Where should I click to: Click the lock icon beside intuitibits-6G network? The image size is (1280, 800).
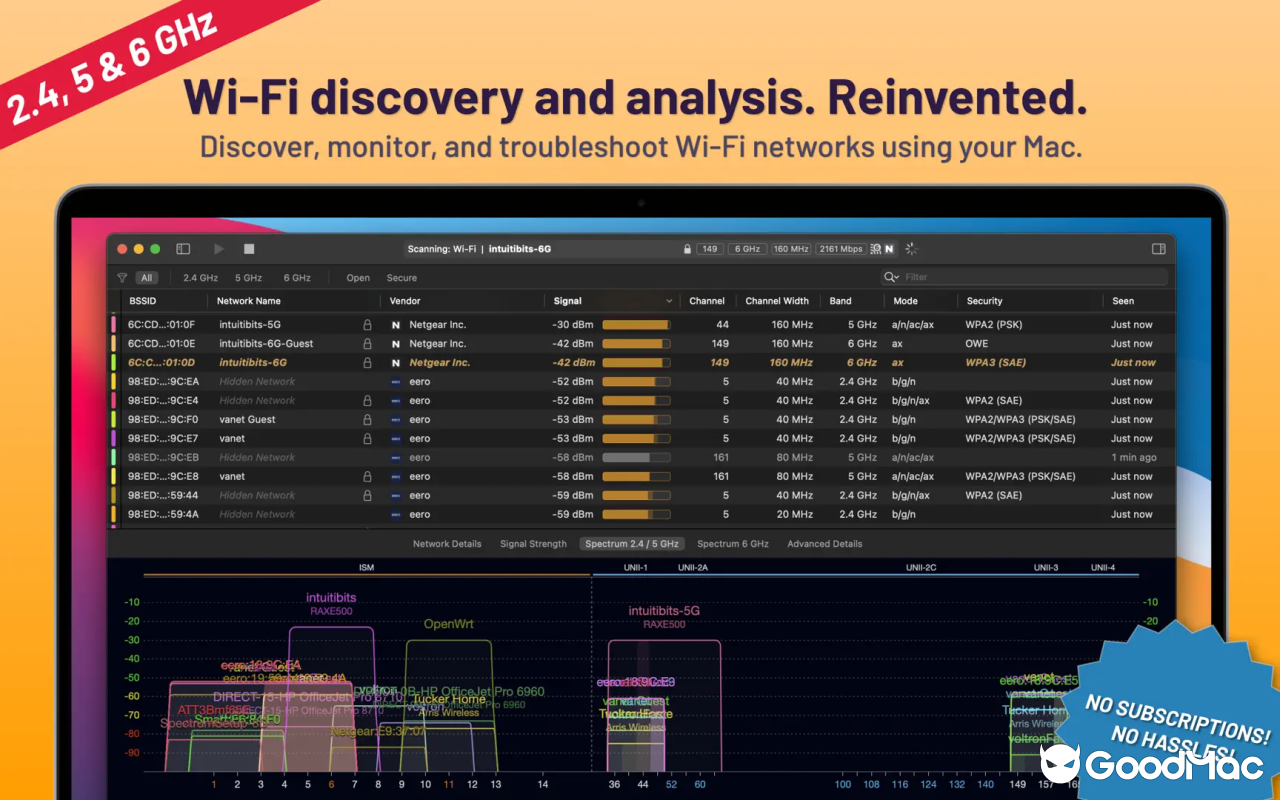[x=367, y=362]
